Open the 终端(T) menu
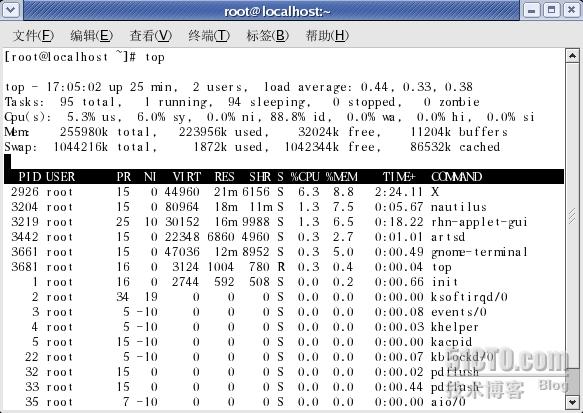 click(x=209, y=36)
